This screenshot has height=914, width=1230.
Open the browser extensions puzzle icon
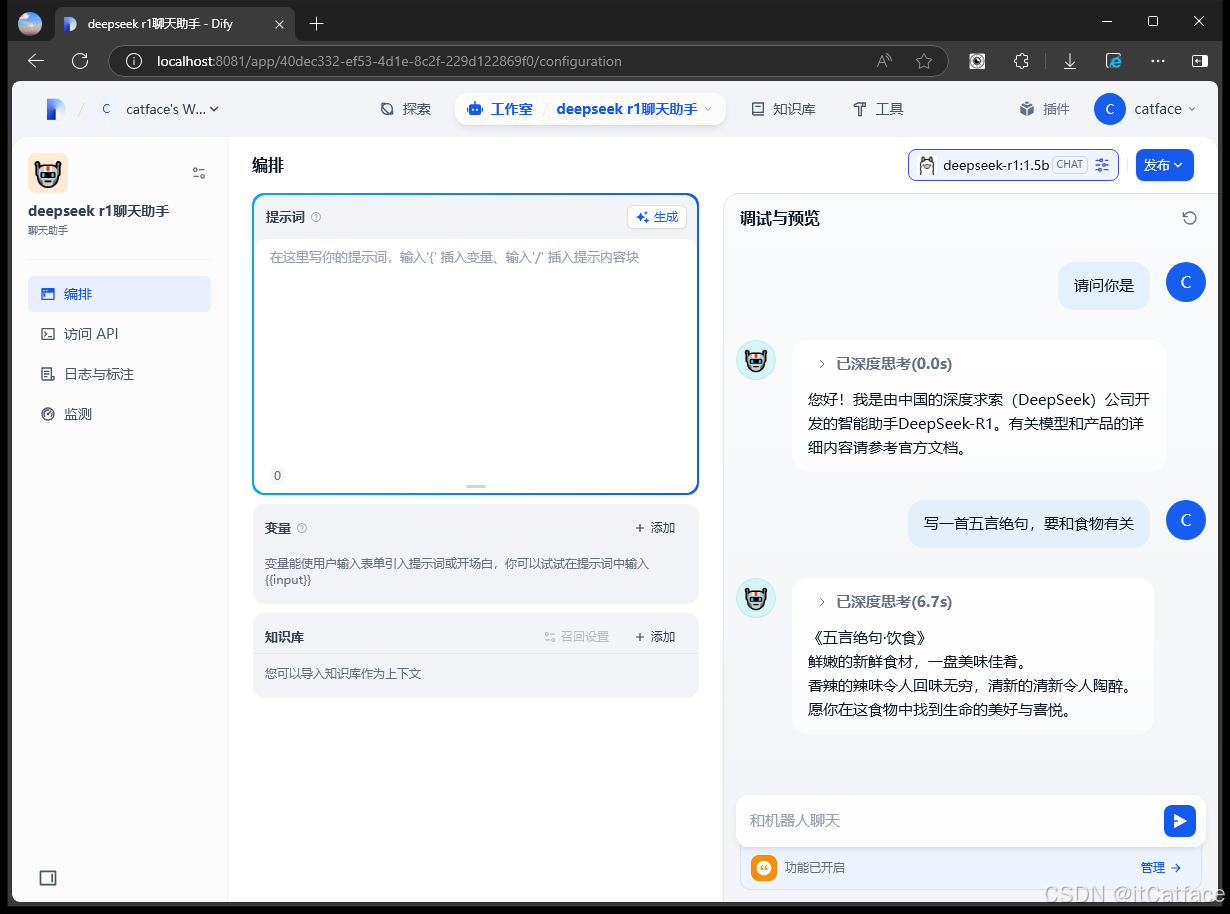[1021, 61]
